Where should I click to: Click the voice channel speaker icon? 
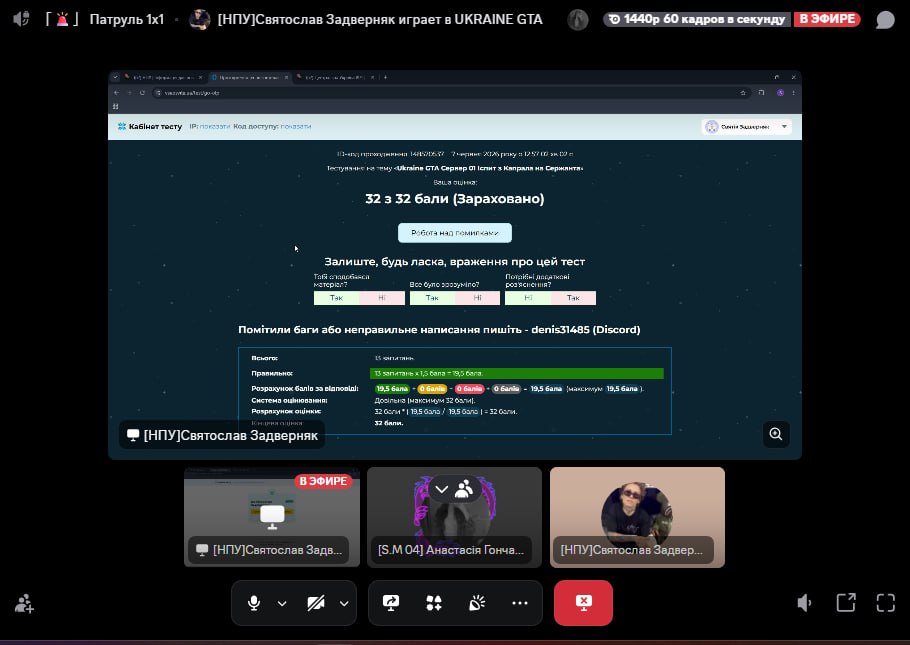pos(21,19)
